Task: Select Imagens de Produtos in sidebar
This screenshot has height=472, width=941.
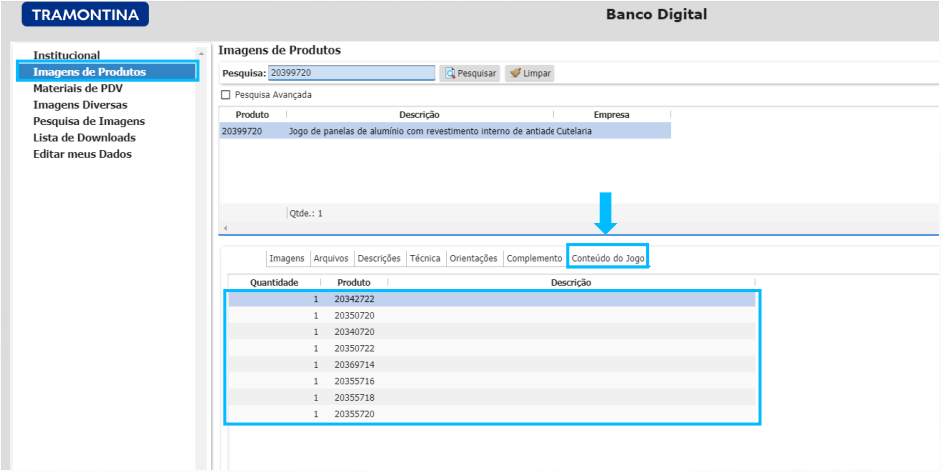Action: pos(107,71)
